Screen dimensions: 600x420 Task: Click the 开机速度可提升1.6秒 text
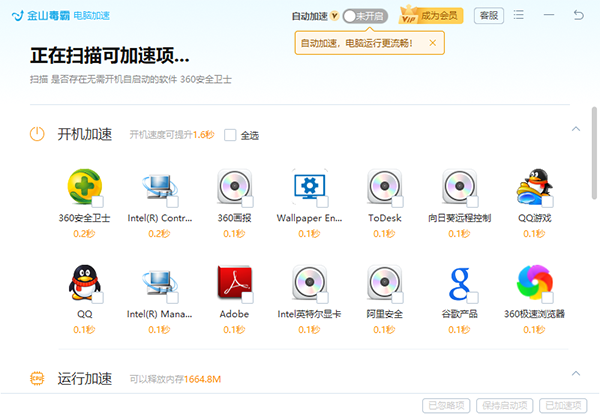click(172, 135)
